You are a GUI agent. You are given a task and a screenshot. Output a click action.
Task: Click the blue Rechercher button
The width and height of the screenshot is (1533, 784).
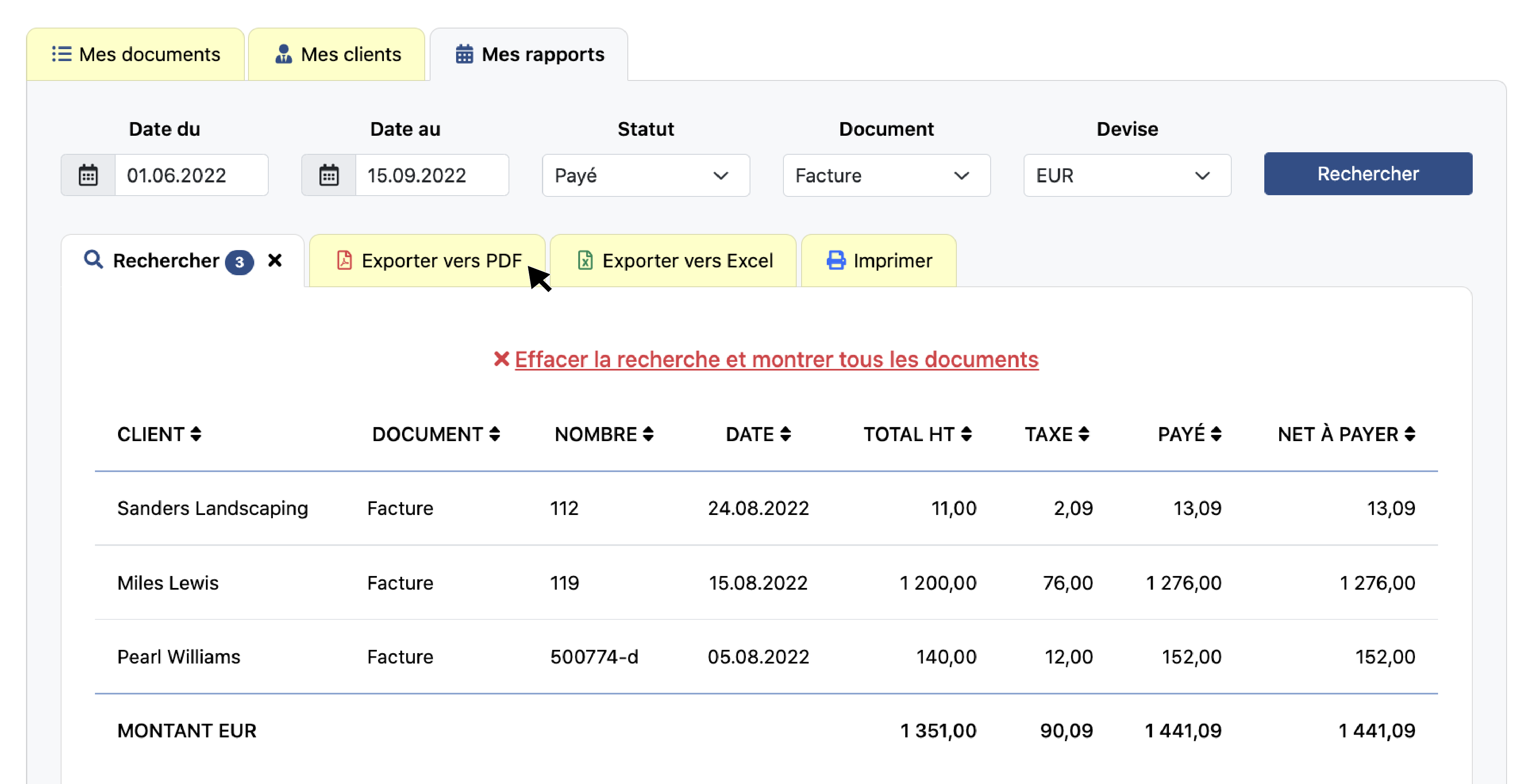[x=1367, y=174]
